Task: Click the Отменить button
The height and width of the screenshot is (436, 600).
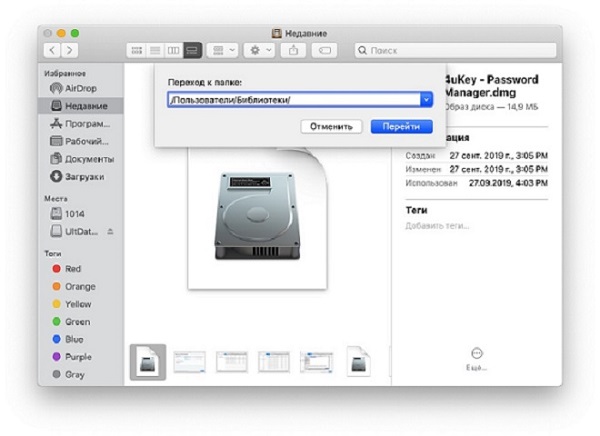Action: pyautogui.click(x=331, y=127)
